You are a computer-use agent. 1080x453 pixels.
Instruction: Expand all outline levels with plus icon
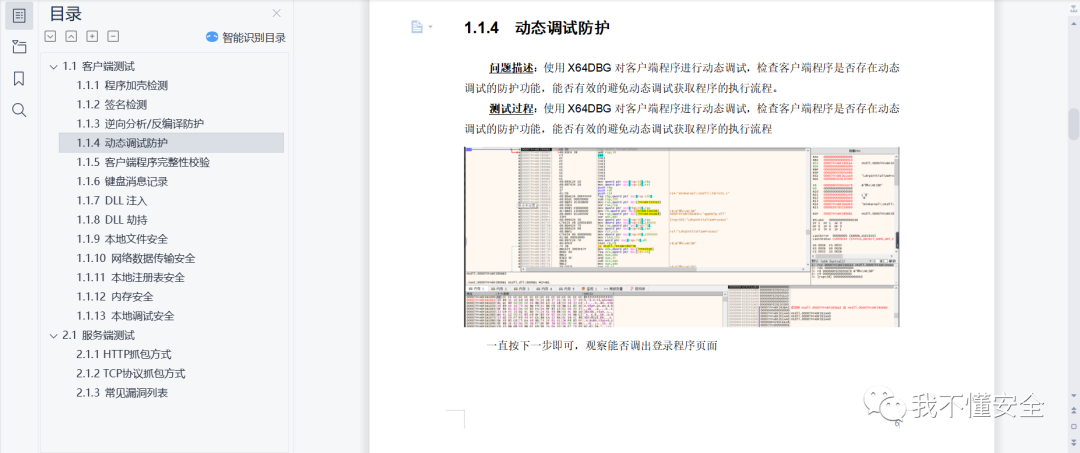point(92,36)
